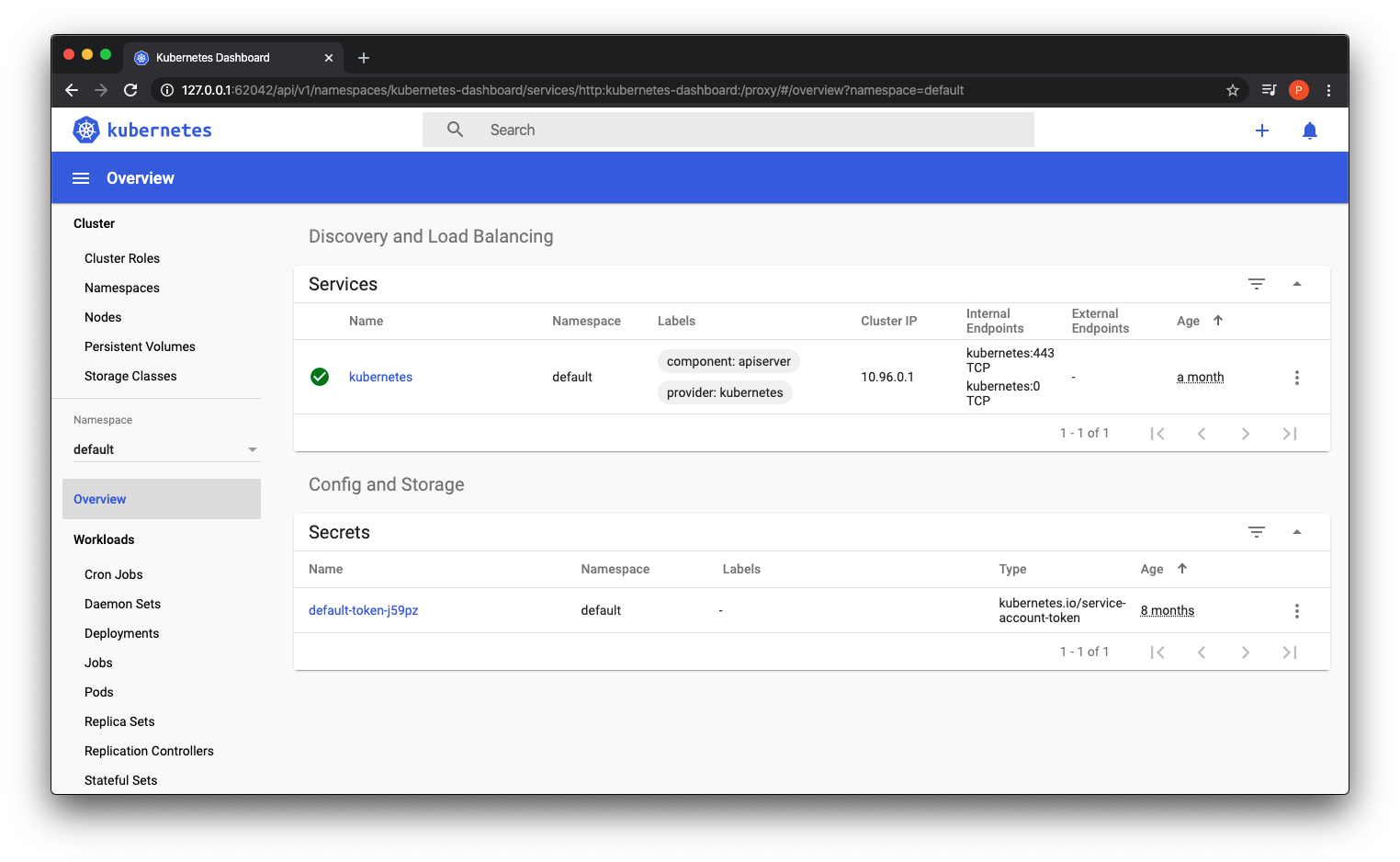Go to next page of Secrets

tap(1246, 652)
